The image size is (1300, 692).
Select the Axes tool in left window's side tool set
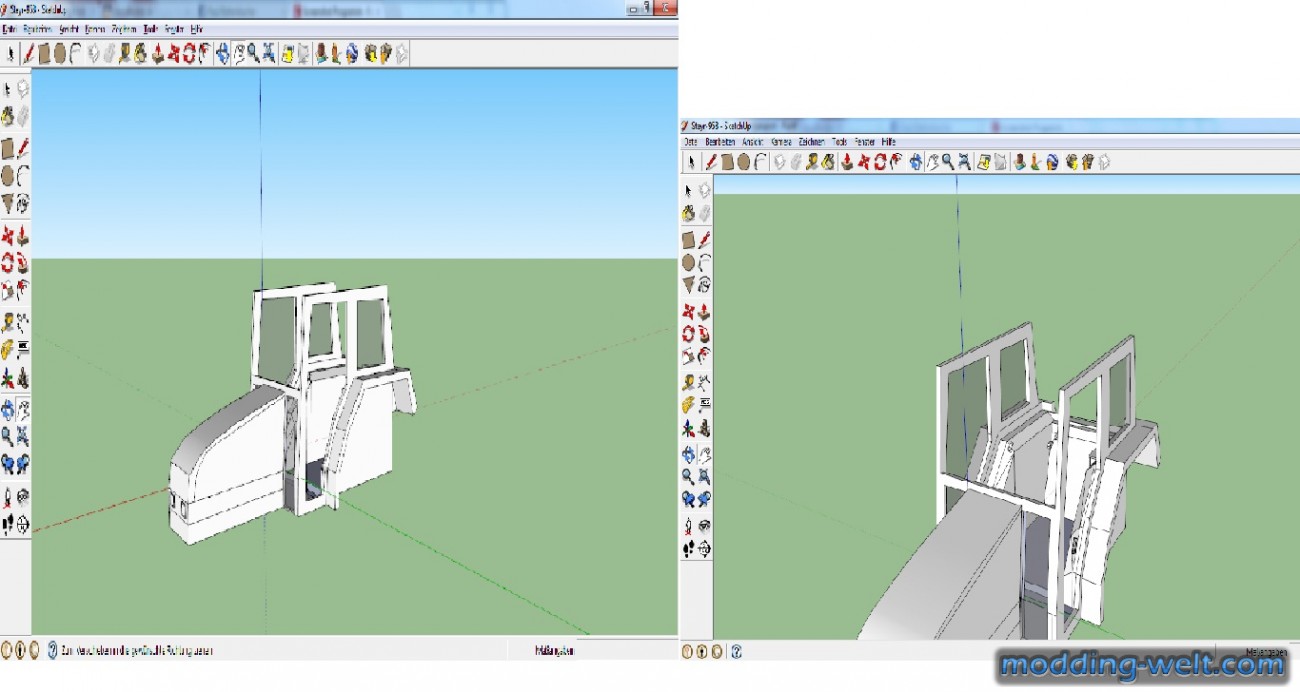click(8, 378)
